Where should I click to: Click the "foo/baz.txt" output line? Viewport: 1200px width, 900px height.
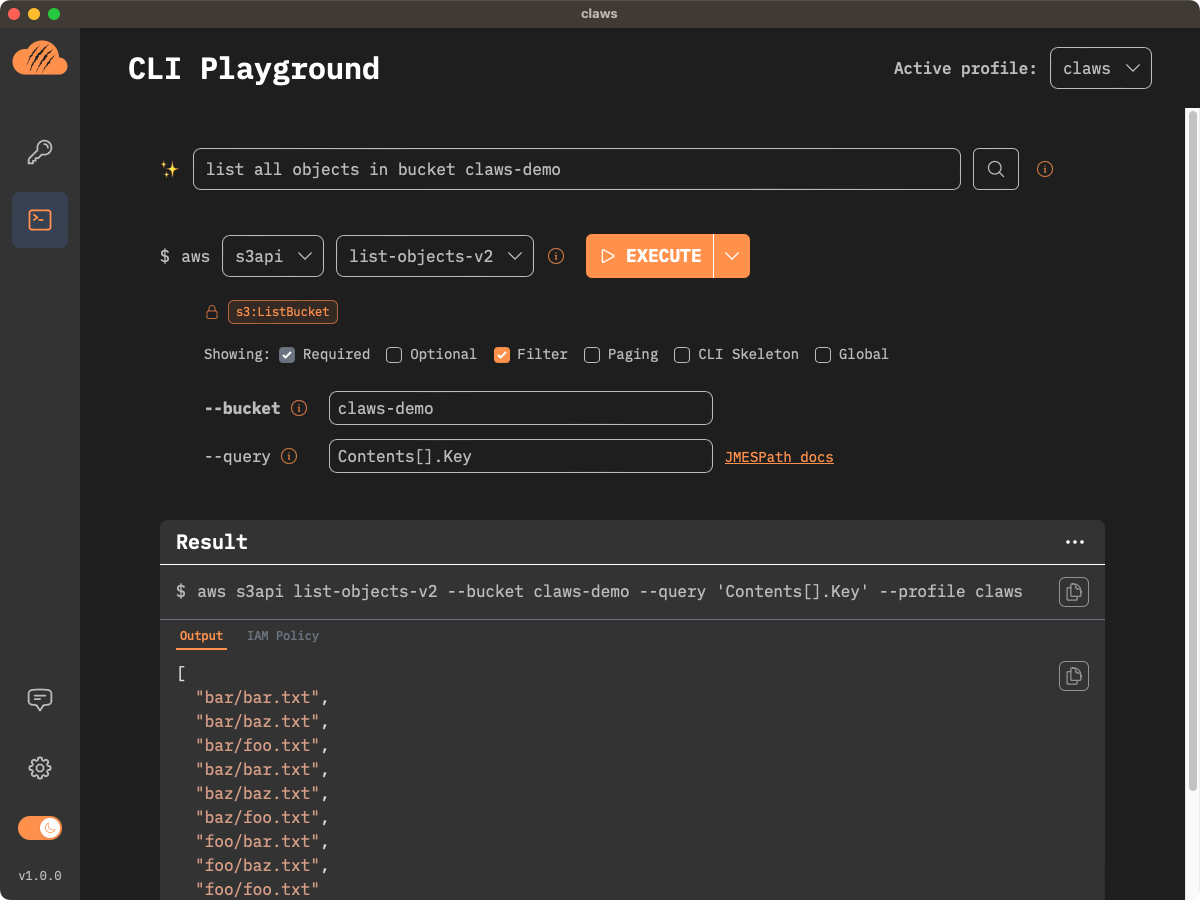[262, 865]
